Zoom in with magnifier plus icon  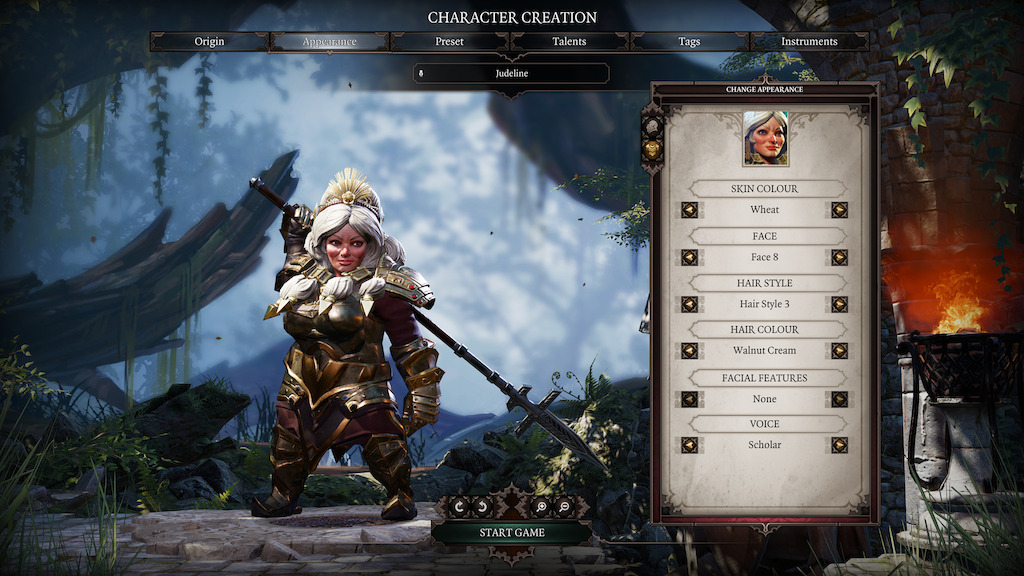(x=541, y=507)
